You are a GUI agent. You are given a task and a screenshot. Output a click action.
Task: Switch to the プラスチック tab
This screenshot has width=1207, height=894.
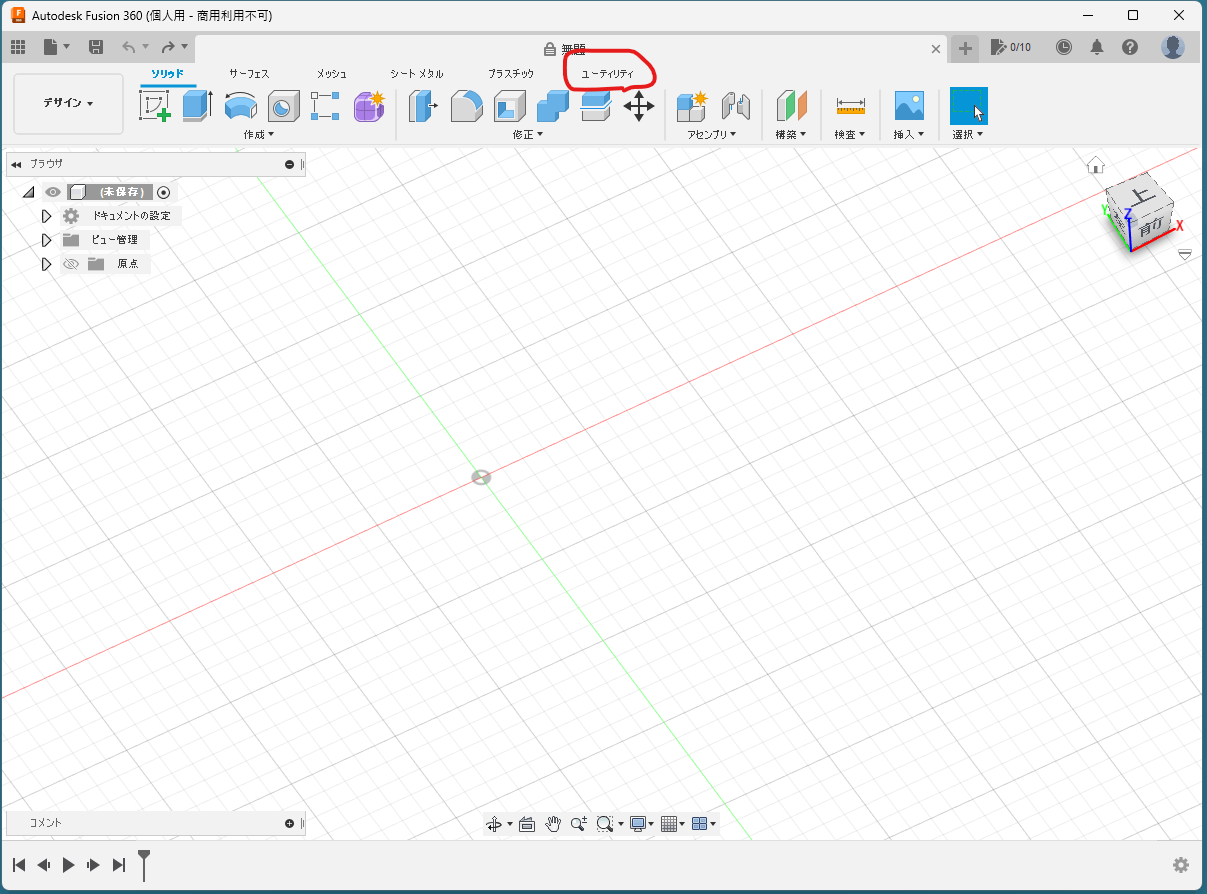[511, 74]
